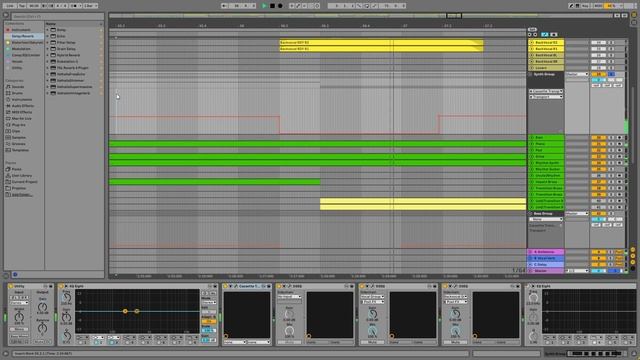
Task: Toggle the Piano track activator button
Action: click(598, 144)
